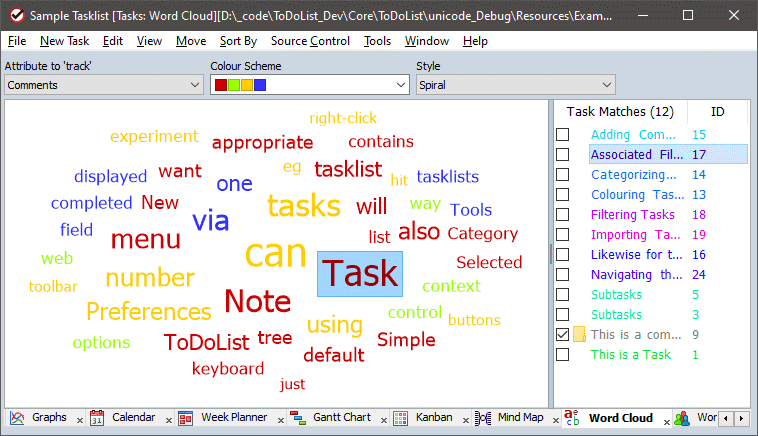Check the box next to 'Filtering Tasks'
The image size is (758, 436).
tap(563, 215)
